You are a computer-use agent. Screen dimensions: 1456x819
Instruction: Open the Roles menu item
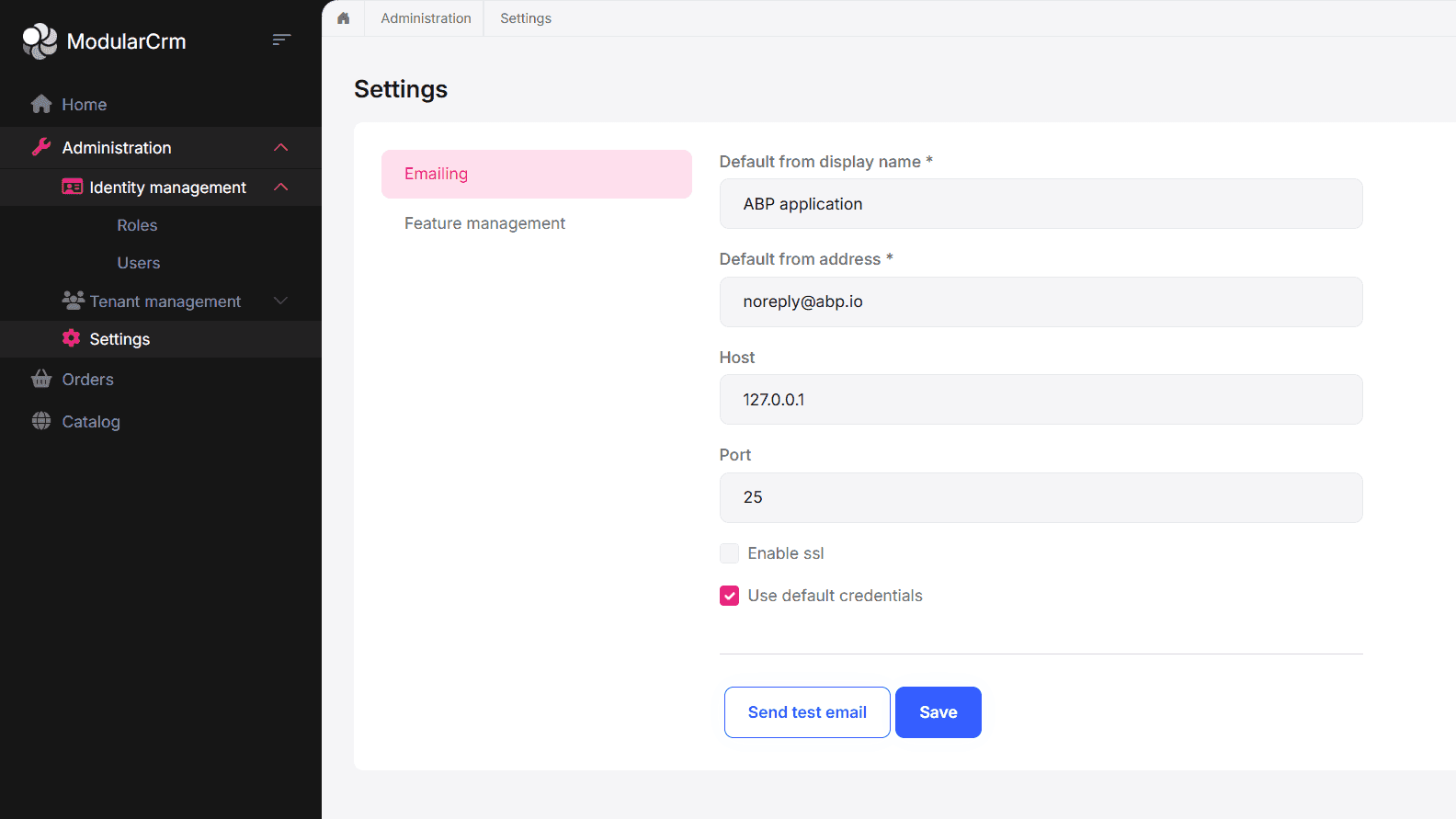point(137,225)
